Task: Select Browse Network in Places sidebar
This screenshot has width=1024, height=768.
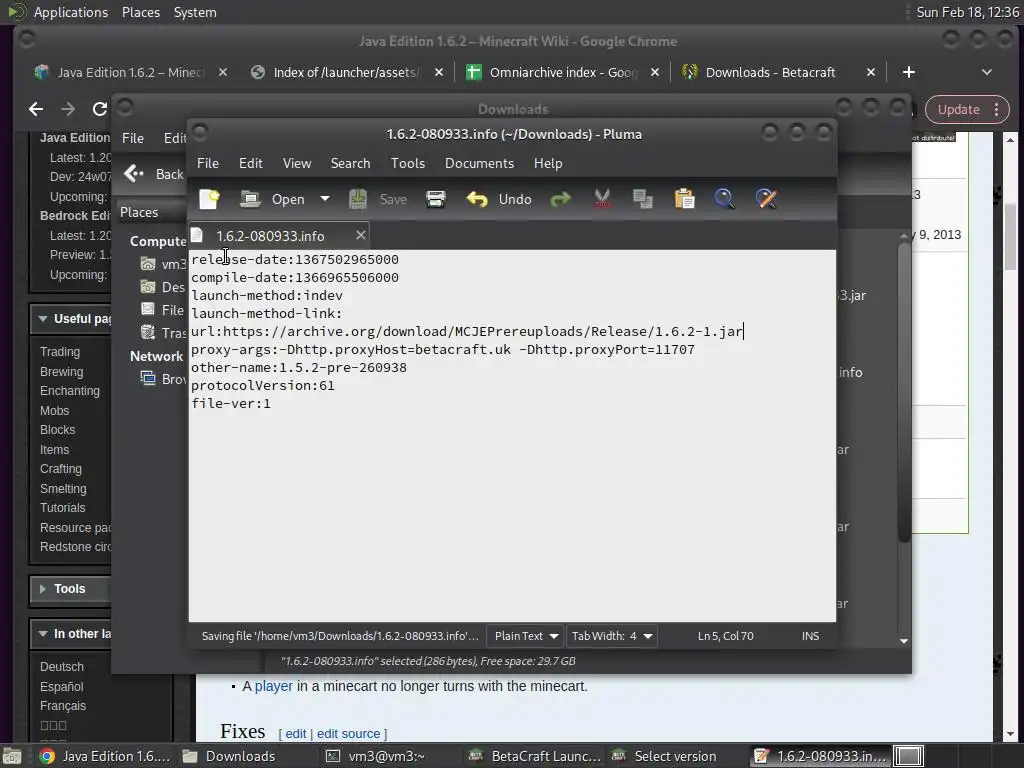Action: tap(163, 379)
